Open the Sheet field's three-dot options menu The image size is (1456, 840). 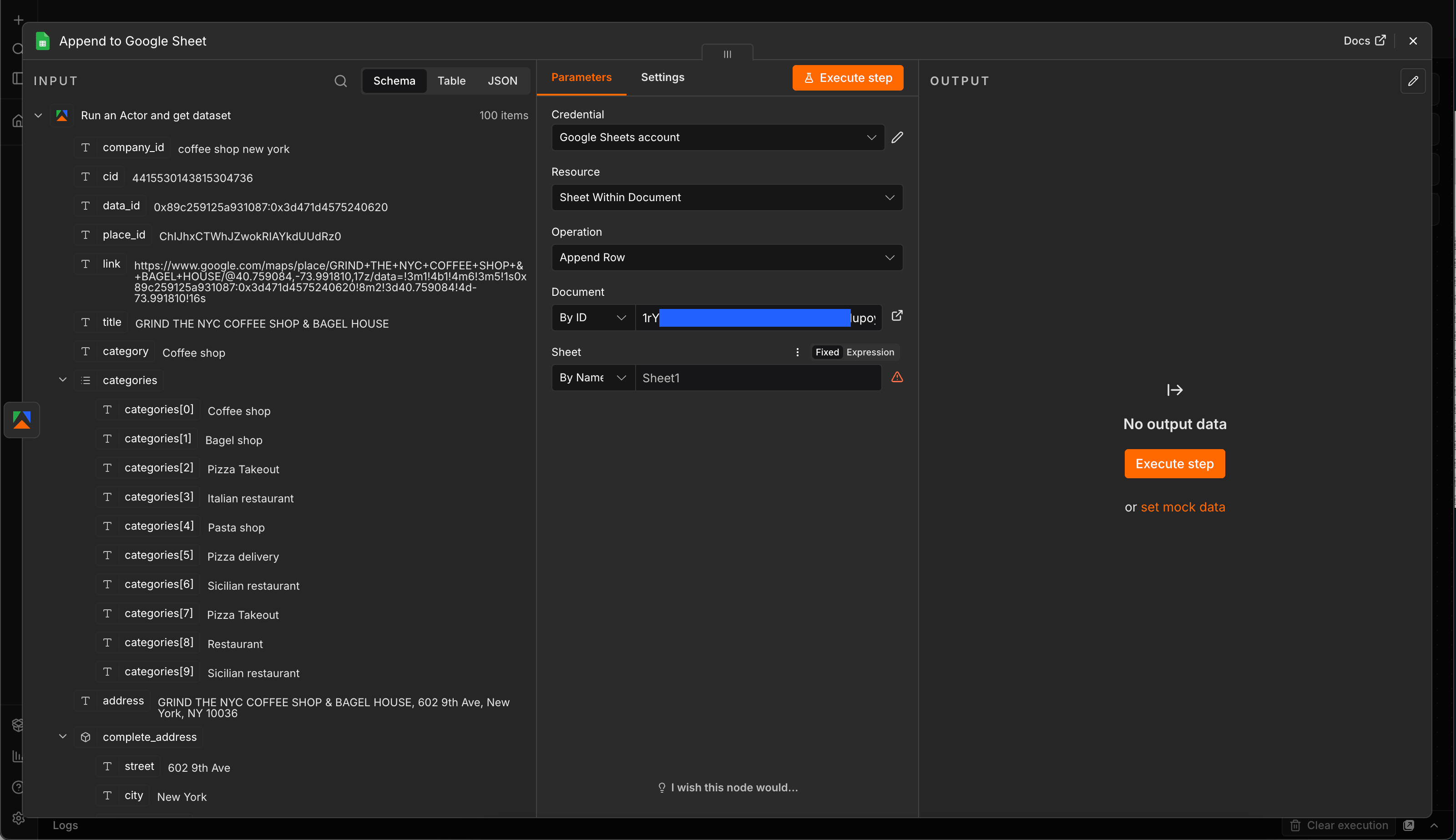pos(797,352)
